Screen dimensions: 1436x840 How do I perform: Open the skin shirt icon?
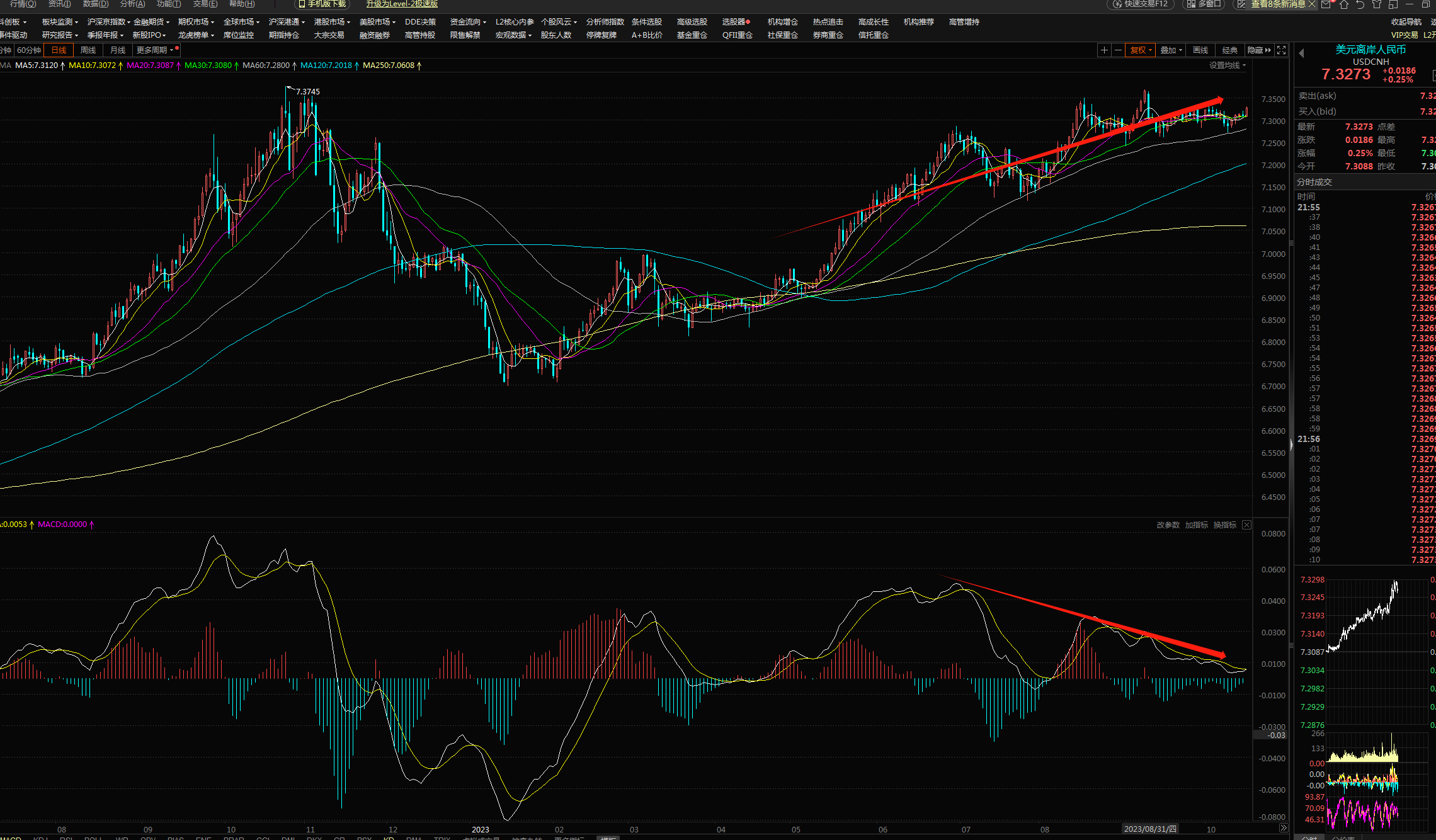click(x=1376, y=4)
